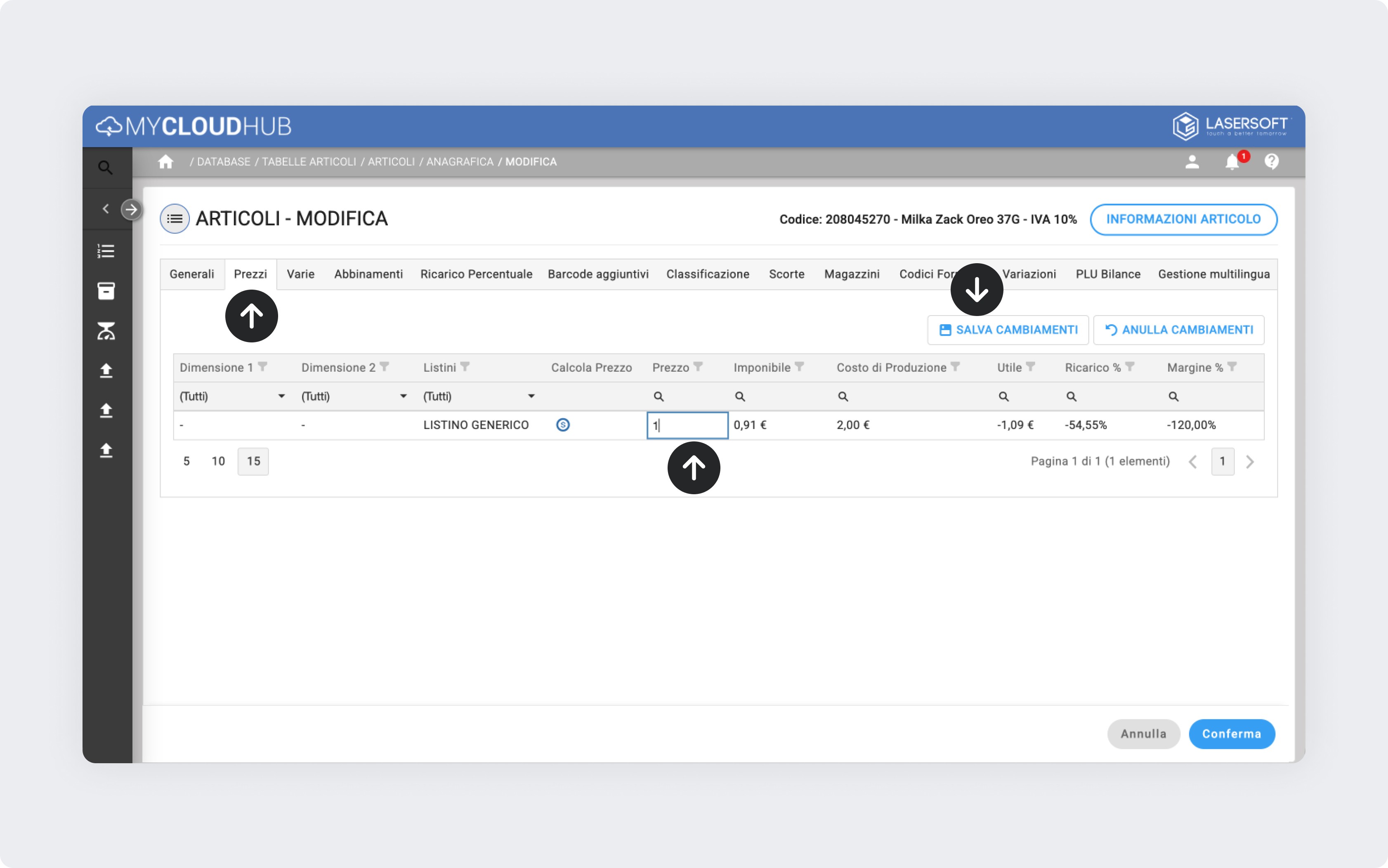This screenshot has width=1388, height=868.
Task: Click the Prezzo column filter icon
Action: click(698, 367)
